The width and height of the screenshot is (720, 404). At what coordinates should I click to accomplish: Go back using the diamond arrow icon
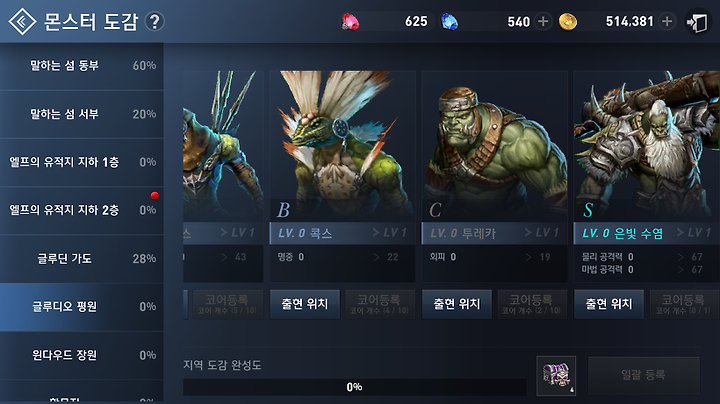click(x=22, y=21)
